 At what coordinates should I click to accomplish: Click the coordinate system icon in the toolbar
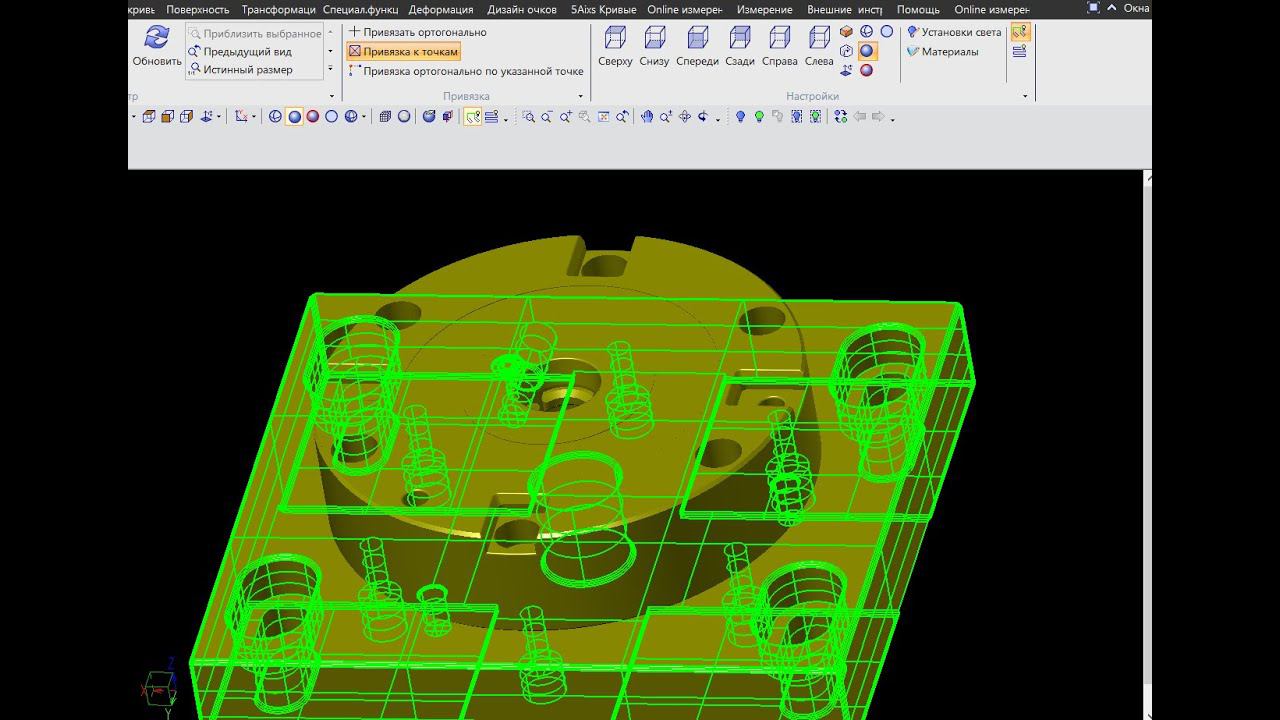[x=241, y=117]
